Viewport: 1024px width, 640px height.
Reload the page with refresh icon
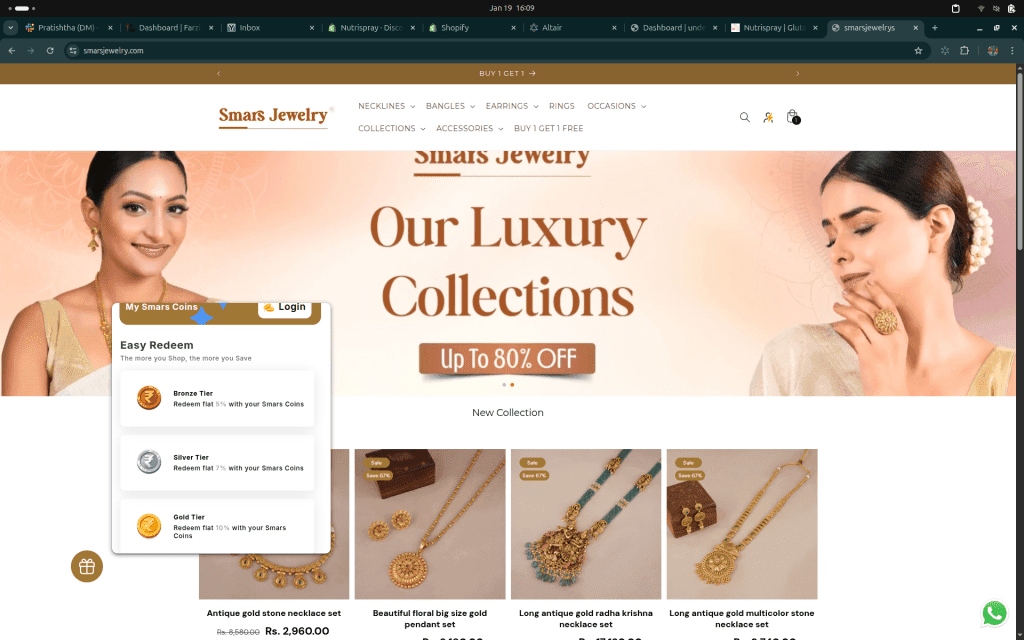(x=50, y=50)
